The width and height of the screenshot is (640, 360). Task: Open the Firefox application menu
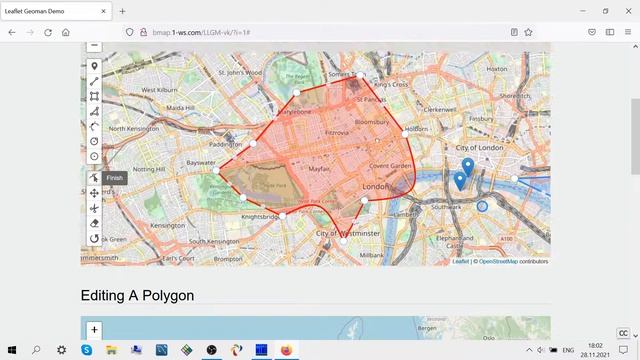pos(628,32)
